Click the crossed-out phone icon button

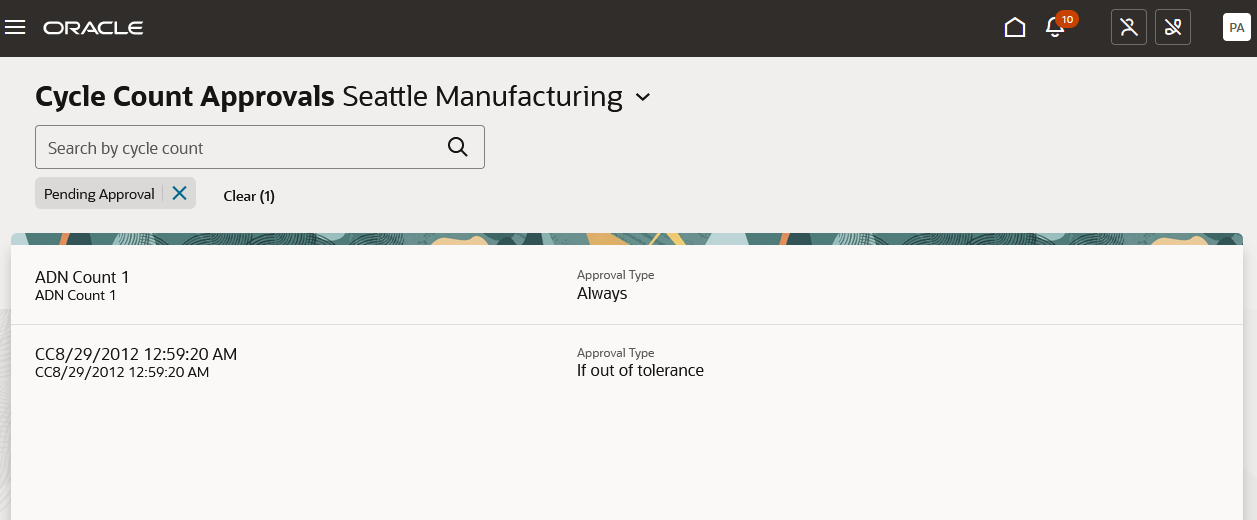[1173, 27]
